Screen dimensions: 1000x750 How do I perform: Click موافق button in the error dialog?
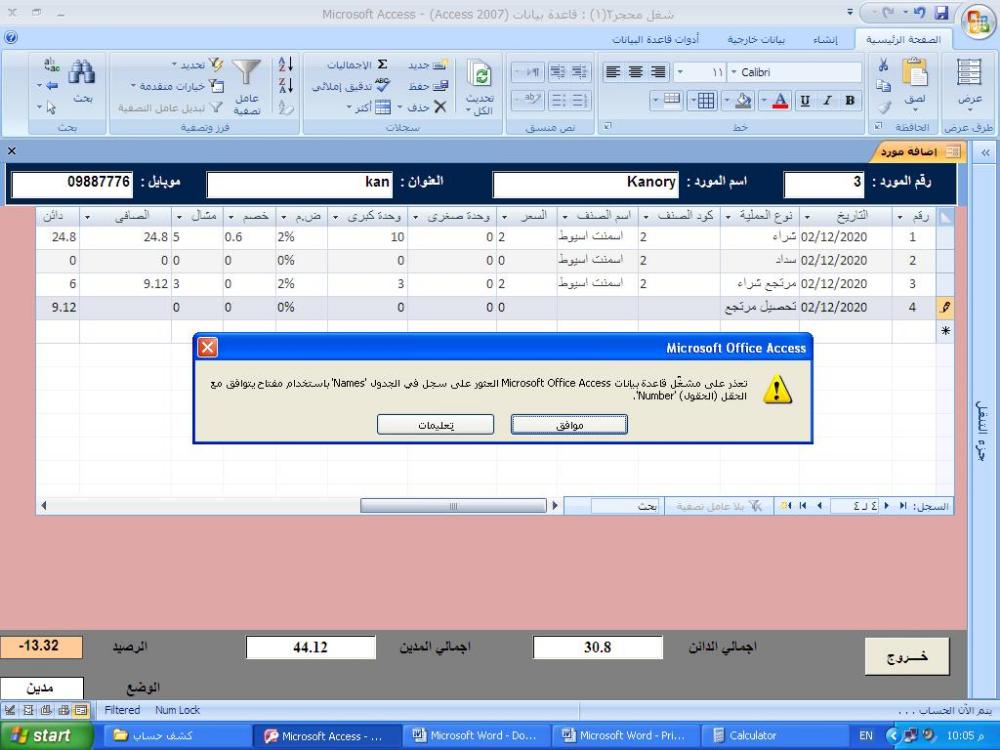tap(569, 425)
